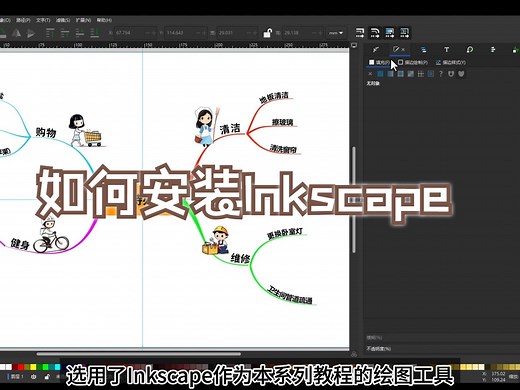Toggle current layer visibility in status bar
520x390 pixels.
coord(34,377)
